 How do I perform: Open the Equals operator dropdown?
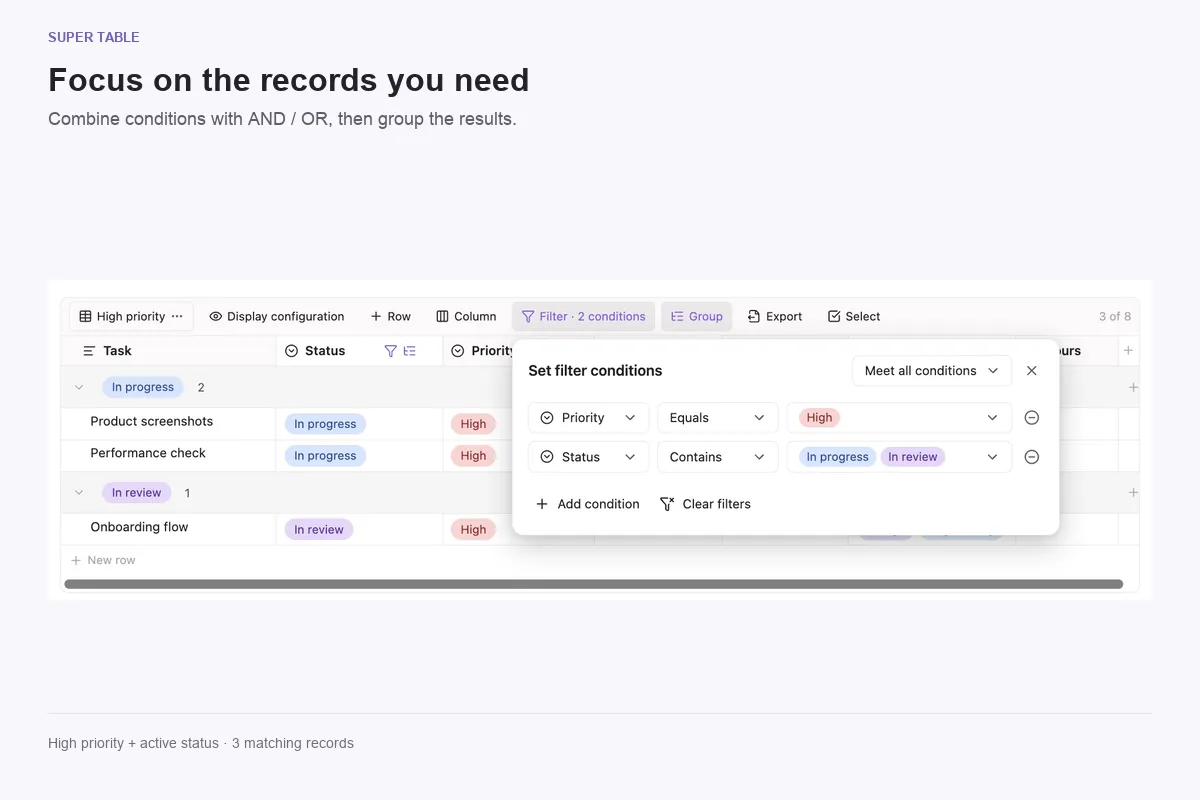717,418
